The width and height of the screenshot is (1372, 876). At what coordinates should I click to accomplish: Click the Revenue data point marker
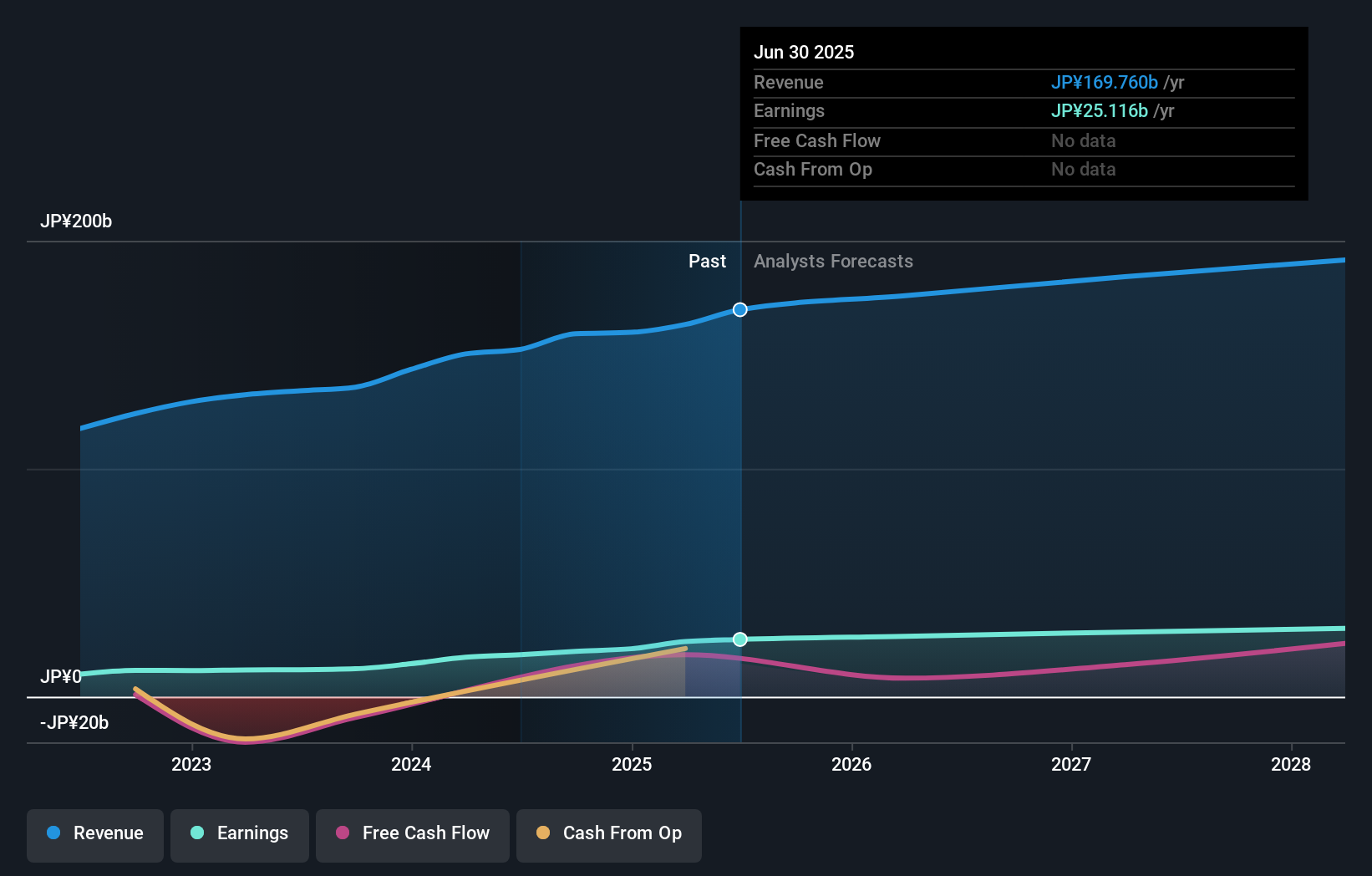(x=740, y=310)
